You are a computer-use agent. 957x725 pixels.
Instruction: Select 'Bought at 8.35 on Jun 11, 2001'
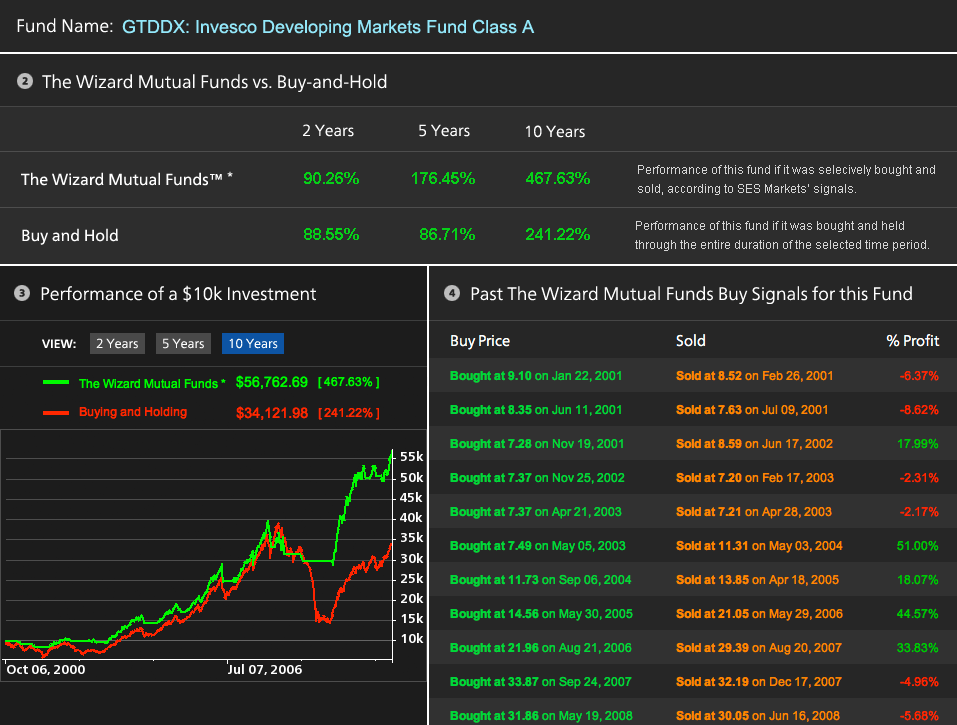click(536, 410)
